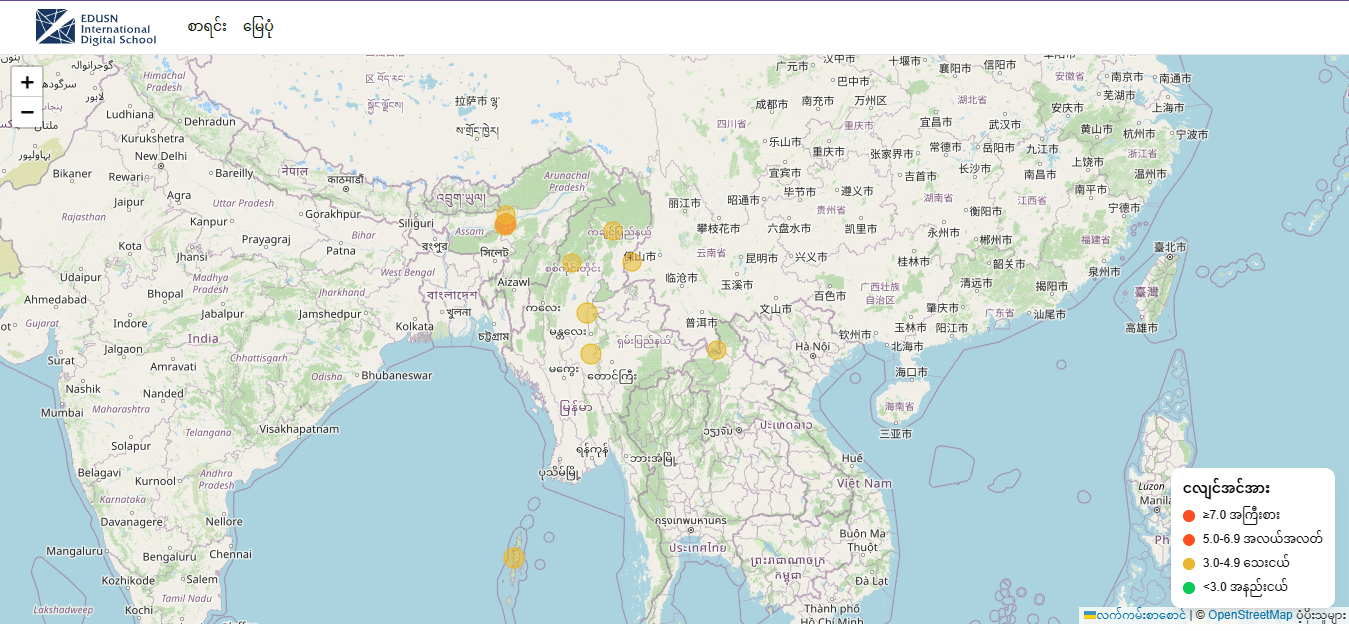
Task: Click the တောင်ကြီး city label
Action: click(611, 377)
